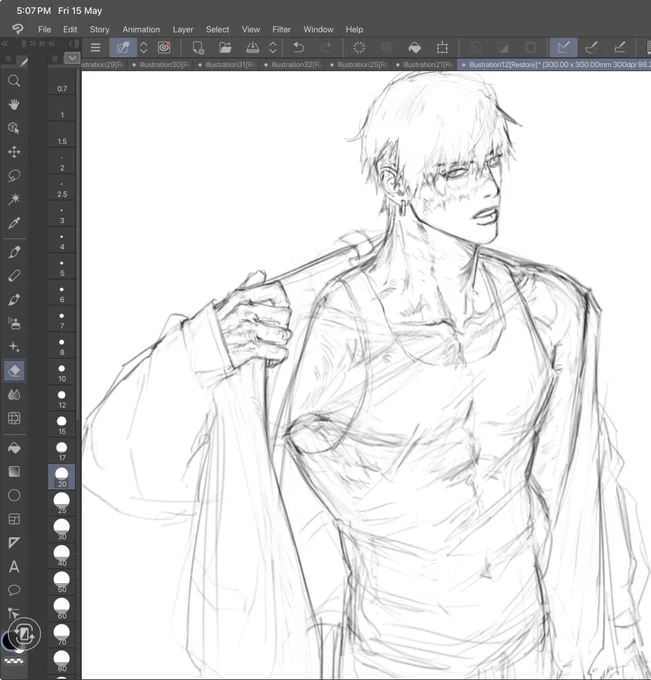Toggle Snap to special ruler
Image resolution: width=651 pixels, height=680 pixels.
click(592, 47)
